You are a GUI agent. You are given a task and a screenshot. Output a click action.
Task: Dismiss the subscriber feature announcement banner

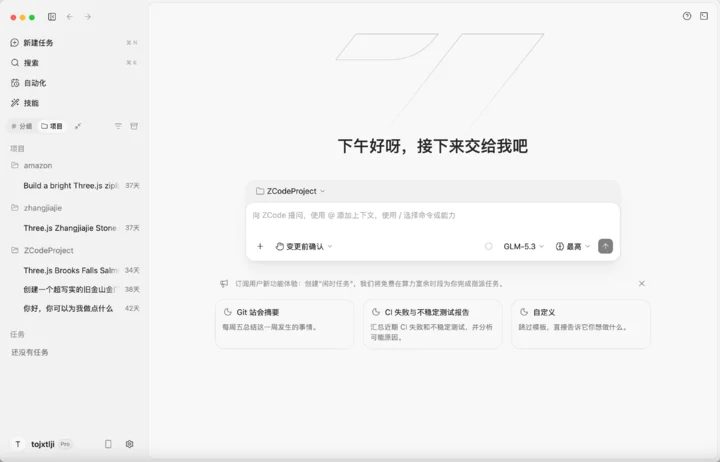[642, 284]
